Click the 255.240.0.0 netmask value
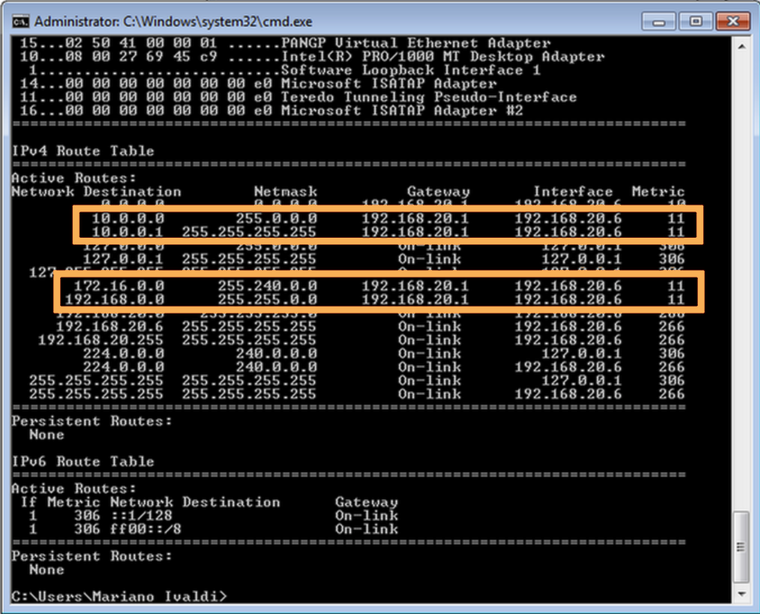This screenshot has height=614, width=760. pos(267,286)
